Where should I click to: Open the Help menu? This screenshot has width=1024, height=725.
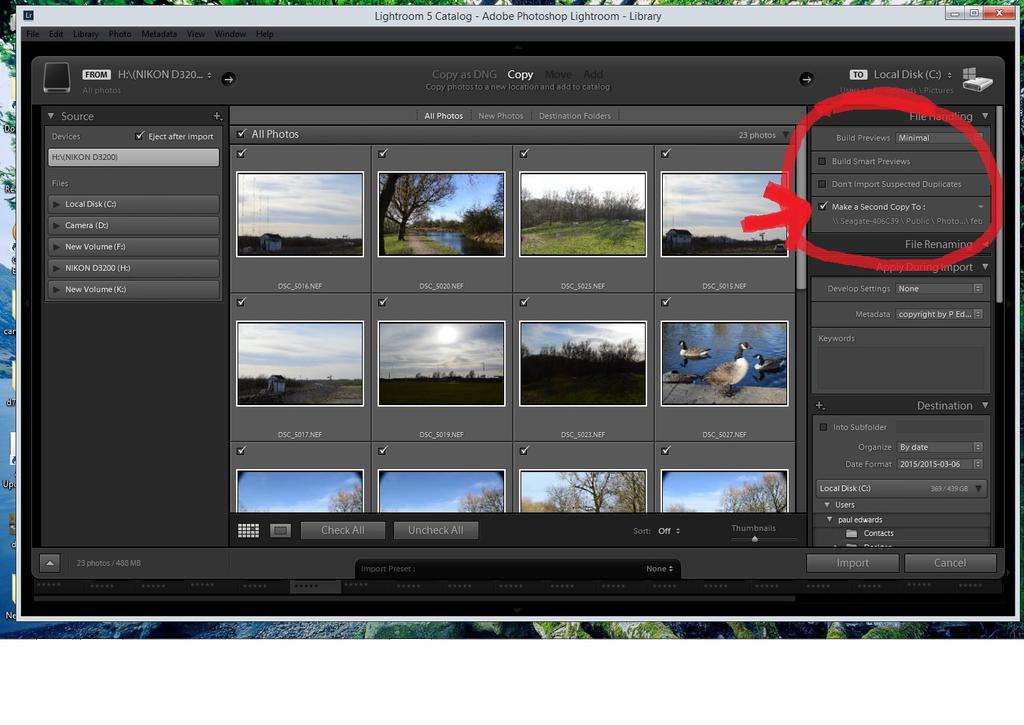click(x=264, y=34)
